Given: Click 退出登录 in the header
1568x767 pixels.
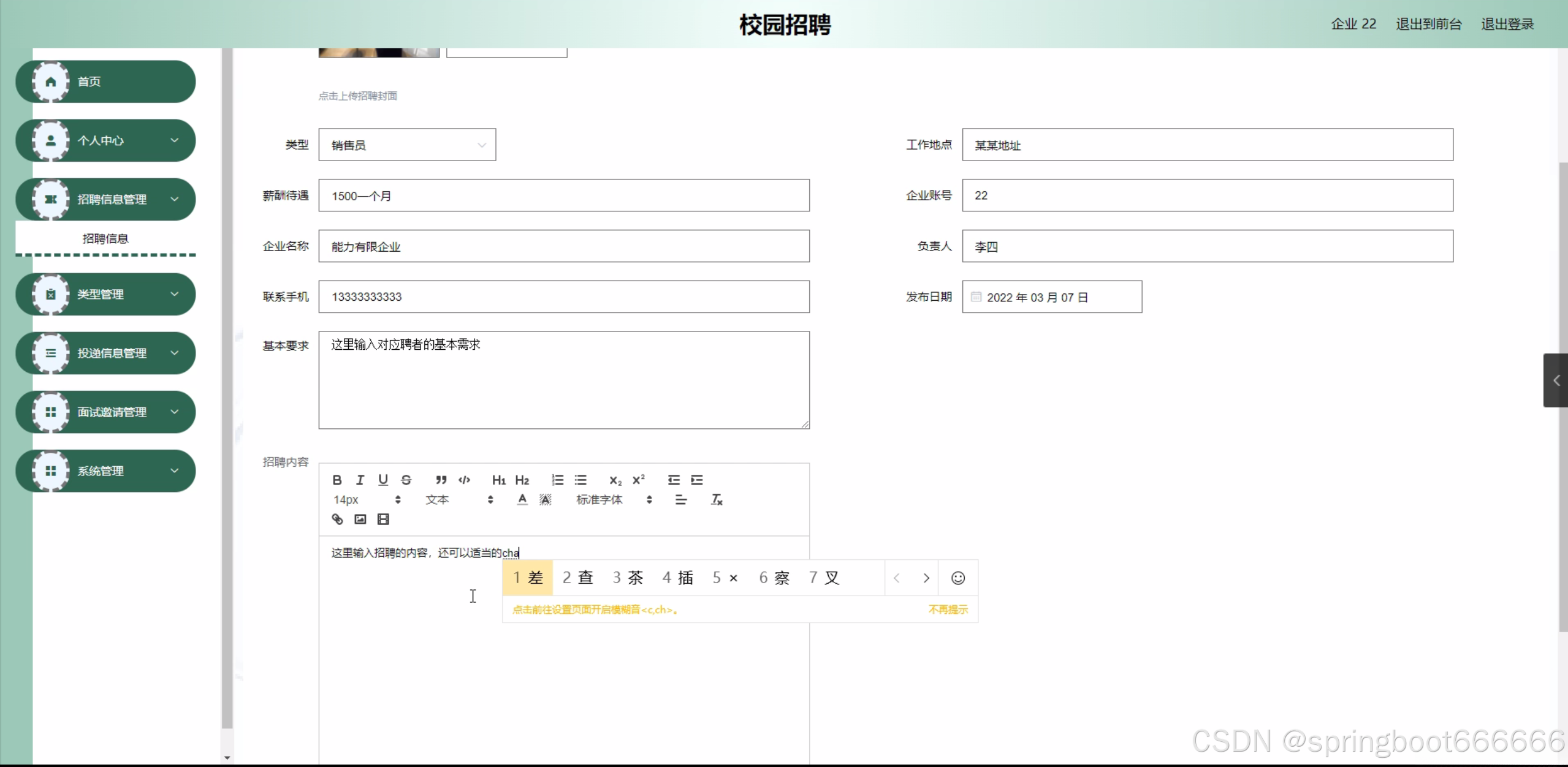Looking at the screenshot, I should [x=1507, y=24].
